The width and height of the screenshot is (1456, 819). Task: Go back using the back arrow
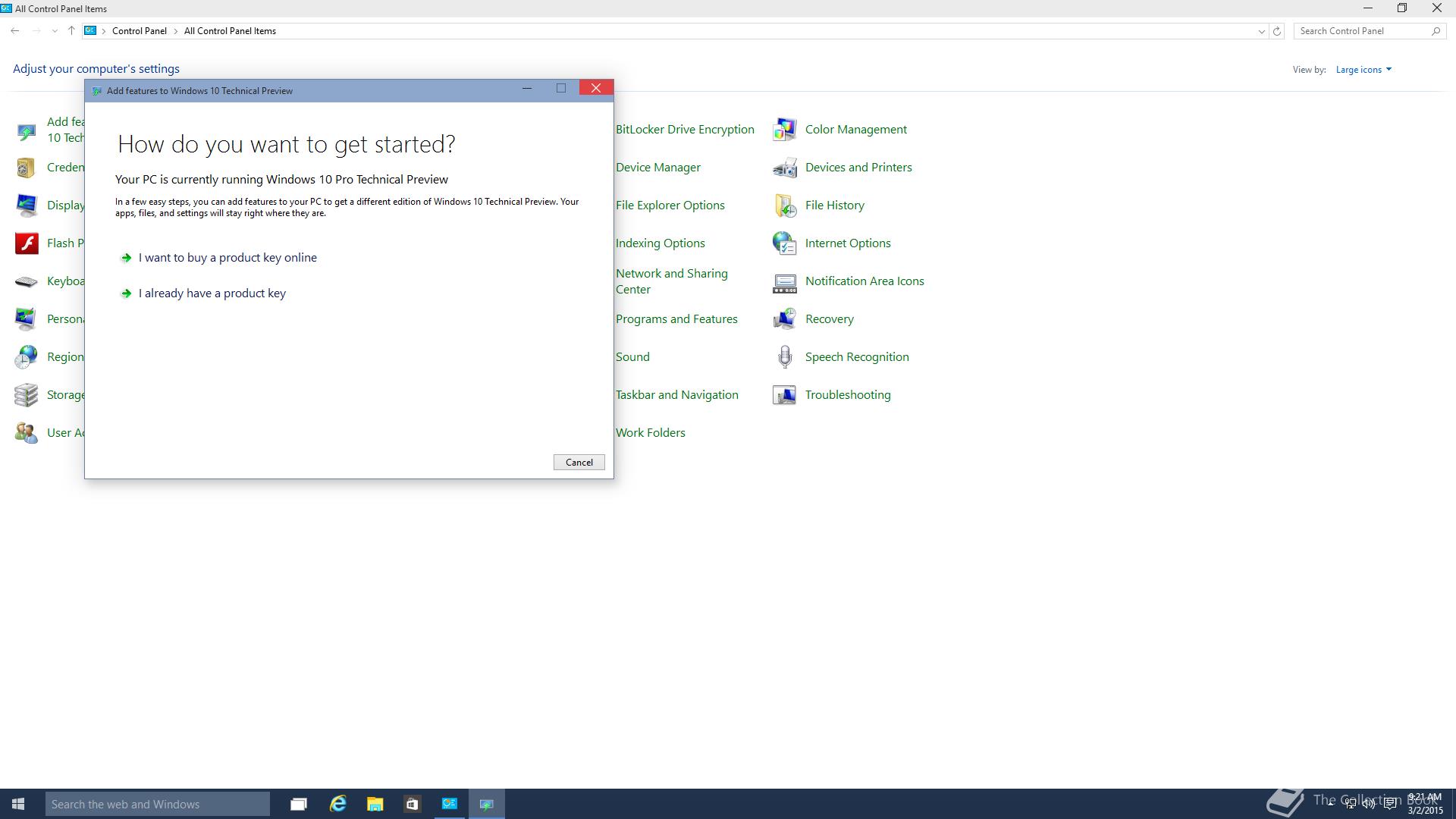tap(15, 31)
